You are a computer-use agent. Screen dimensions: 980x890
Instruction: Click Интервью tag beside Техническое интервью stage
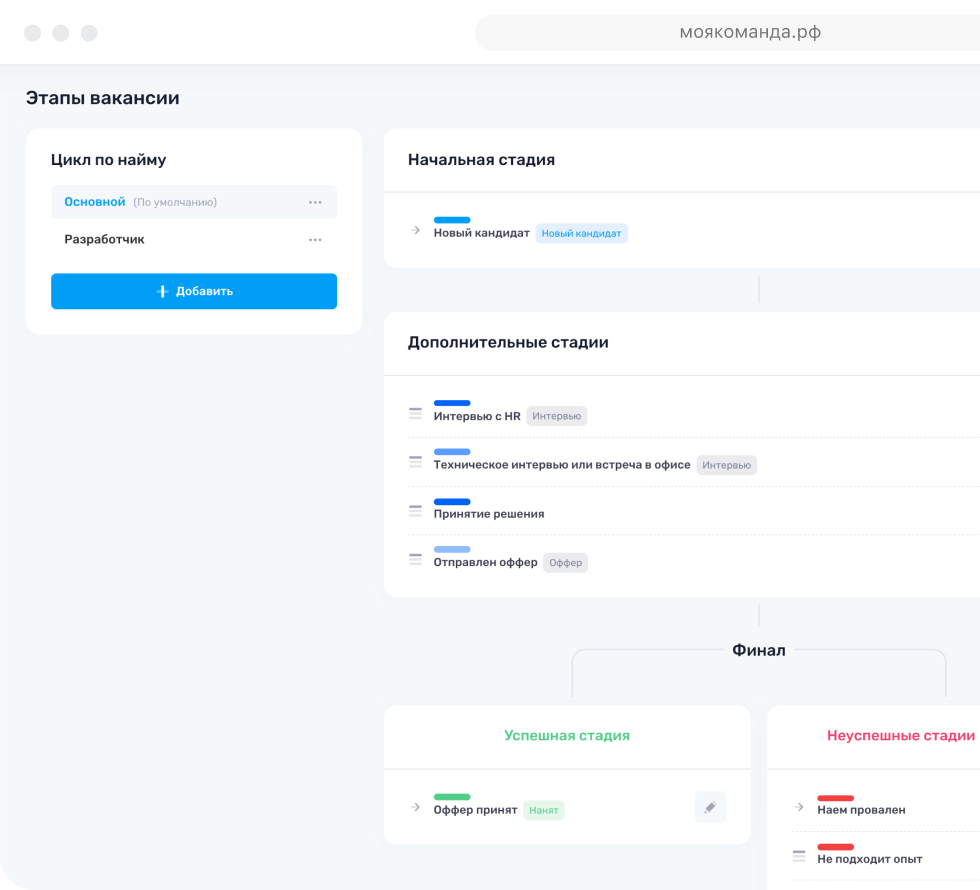coord(726,465)
